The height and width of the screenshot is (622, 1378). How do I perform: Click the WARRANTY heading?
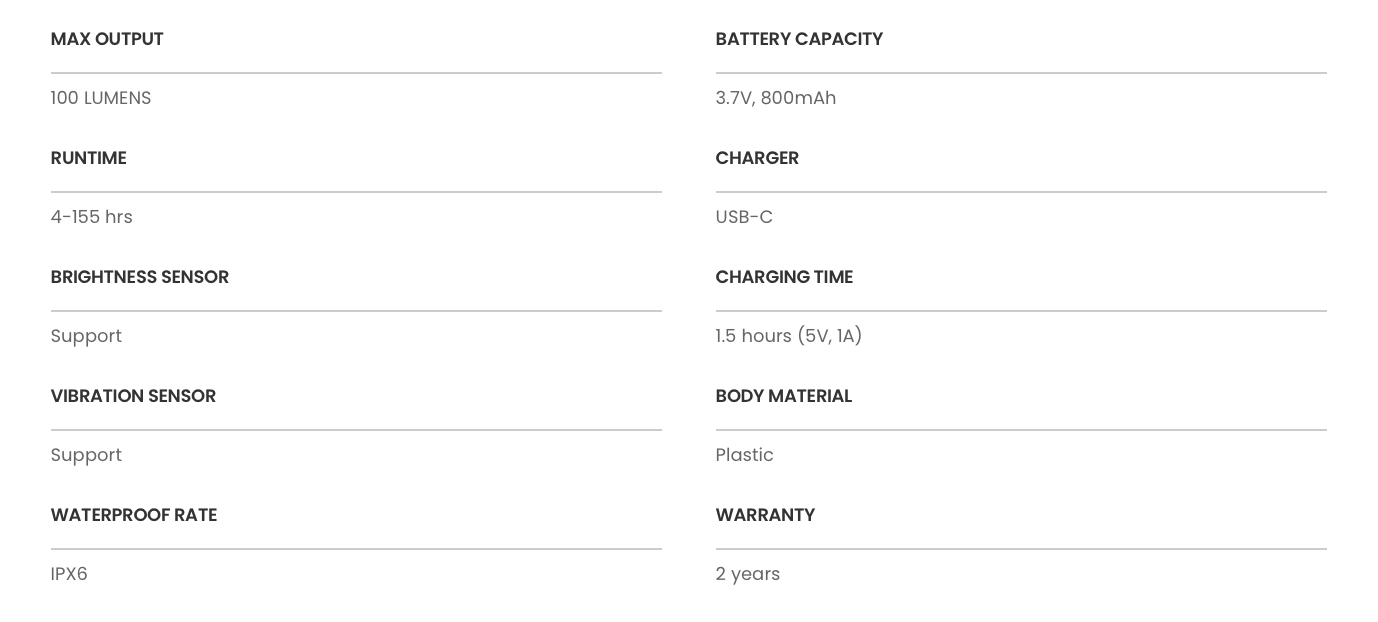(x=765, y=515)
